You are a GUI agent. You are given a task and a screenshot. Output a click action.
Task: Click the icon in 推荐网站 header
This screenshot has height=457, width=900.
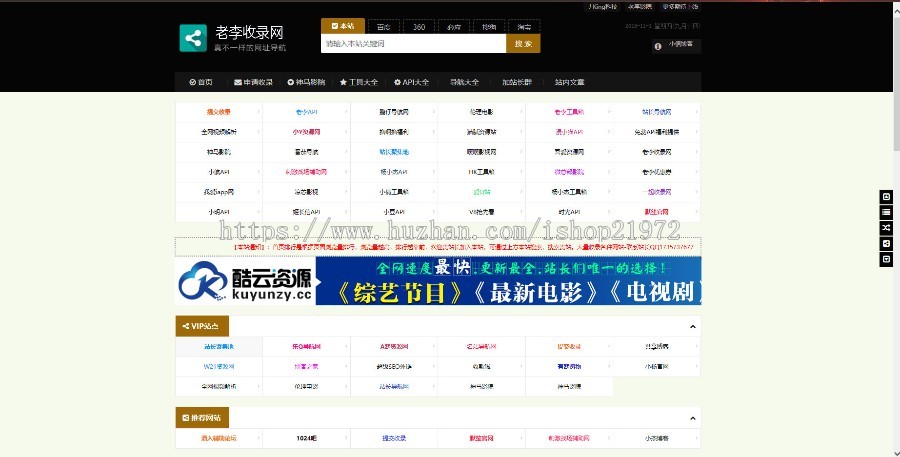pyautogui.click(x=185, y=418)
